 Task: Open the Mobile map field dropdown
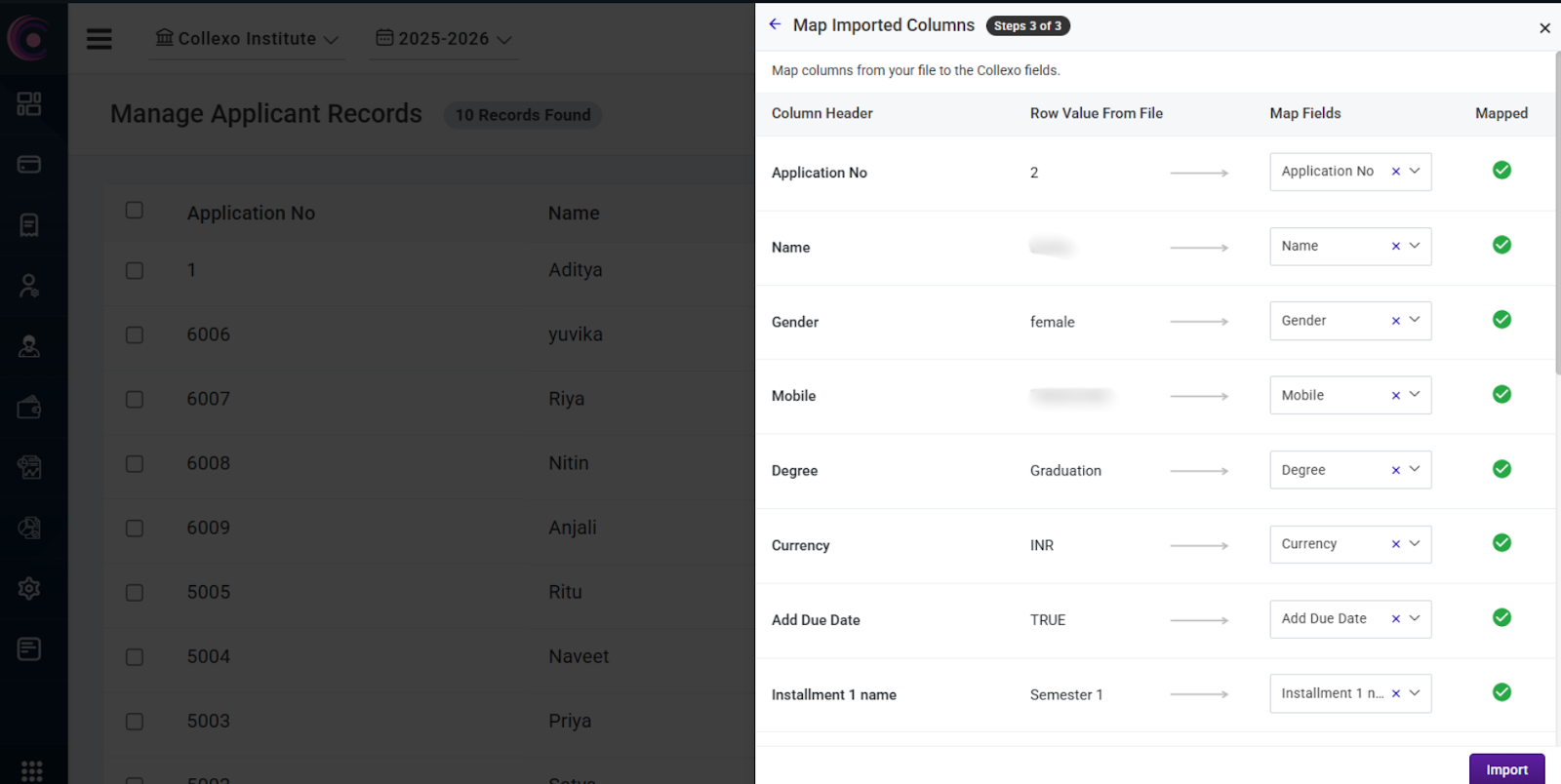tap(1415, 395)
